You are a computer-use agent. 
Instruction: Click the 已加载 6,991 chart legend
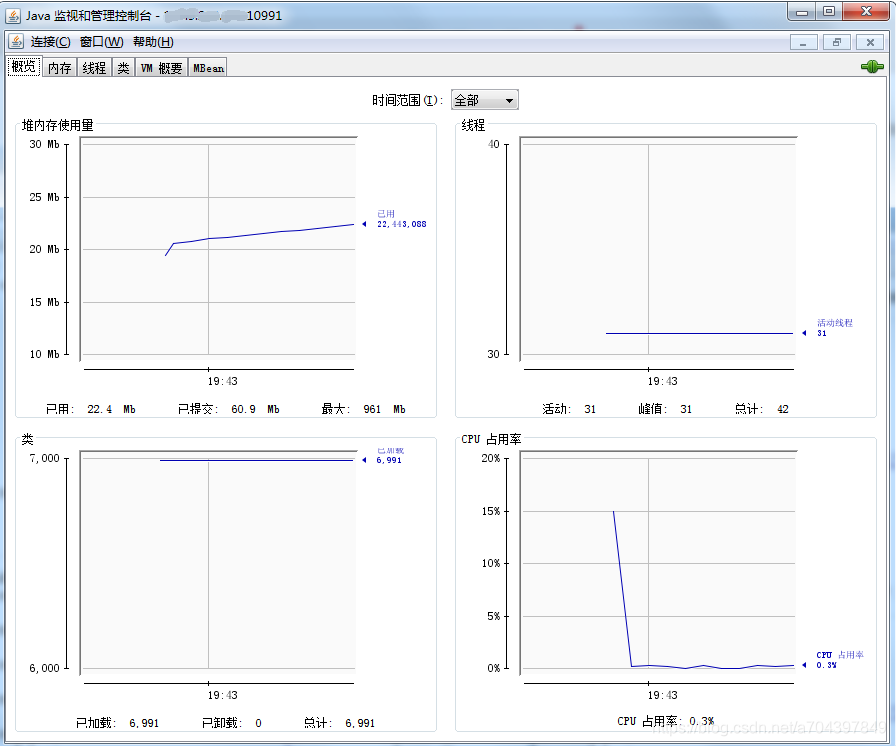pos(390,456)
